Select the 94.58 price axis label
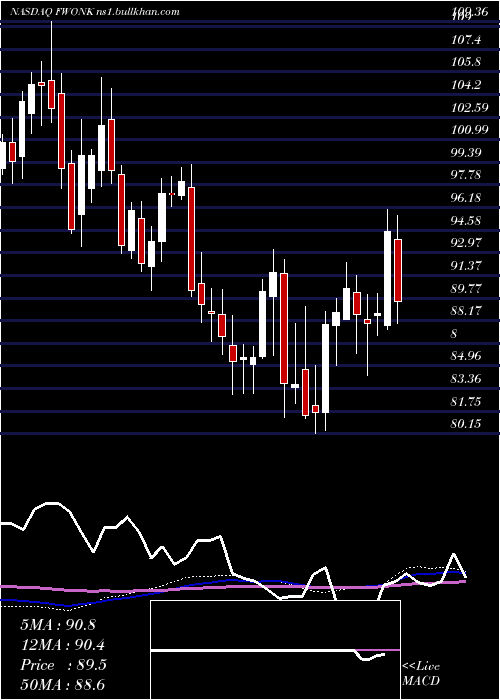The image size is (500, 700). [x=467, y=220]
